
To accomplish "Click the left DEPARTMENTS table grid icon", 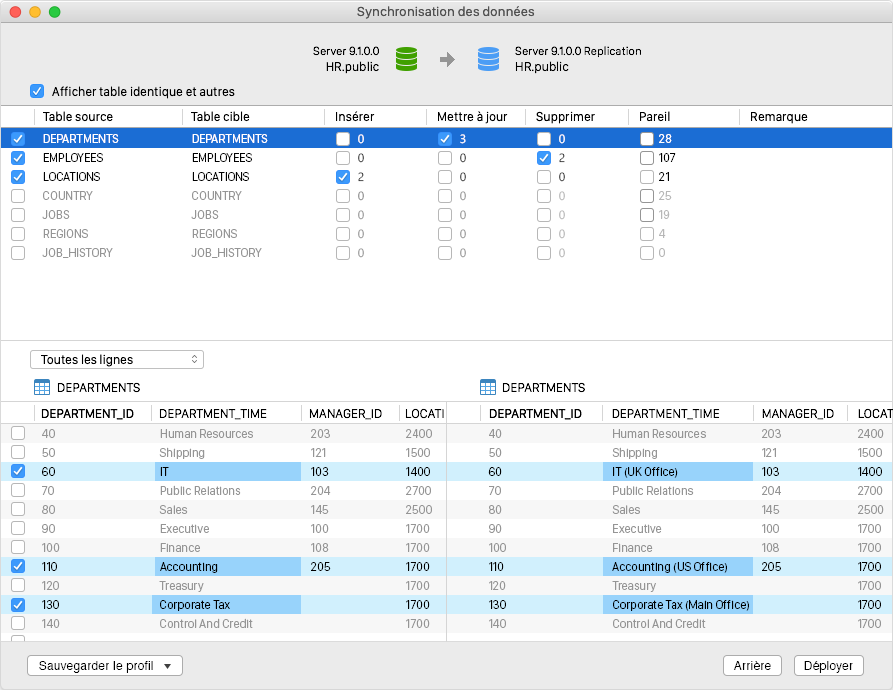I will (42, 387).
